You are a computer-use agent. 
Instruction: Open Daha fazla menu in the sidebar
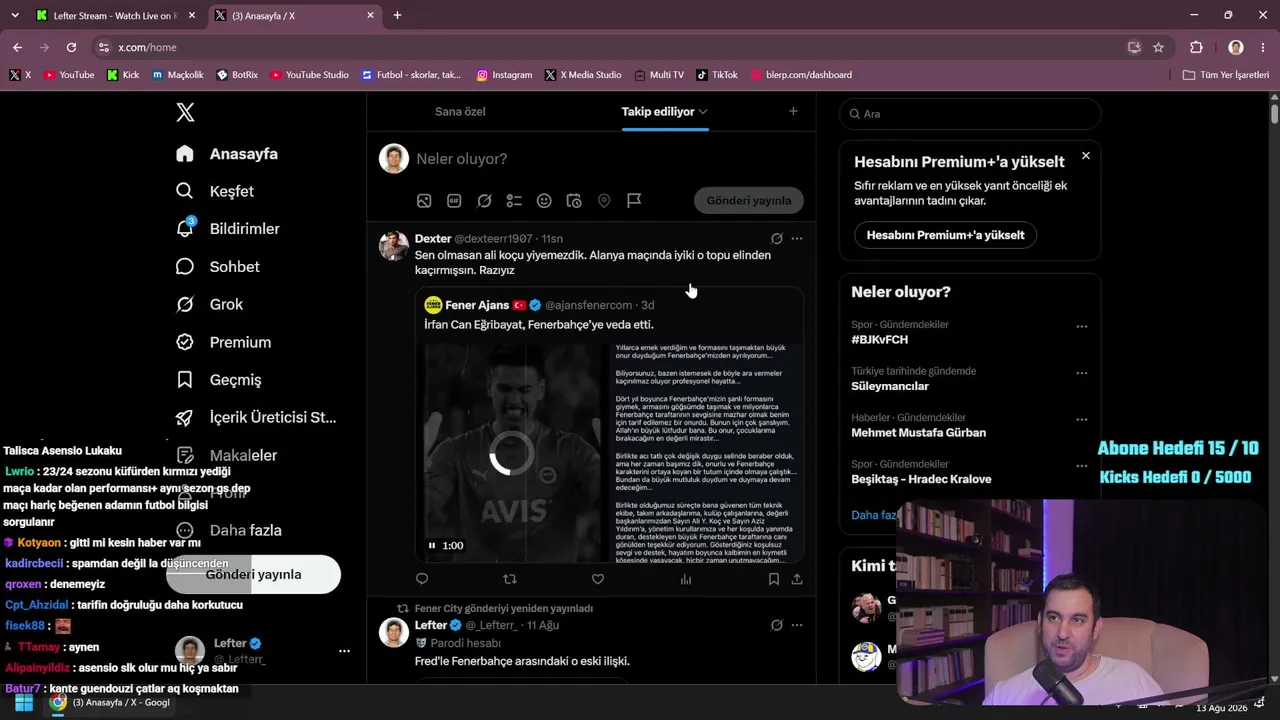(229, 530)
